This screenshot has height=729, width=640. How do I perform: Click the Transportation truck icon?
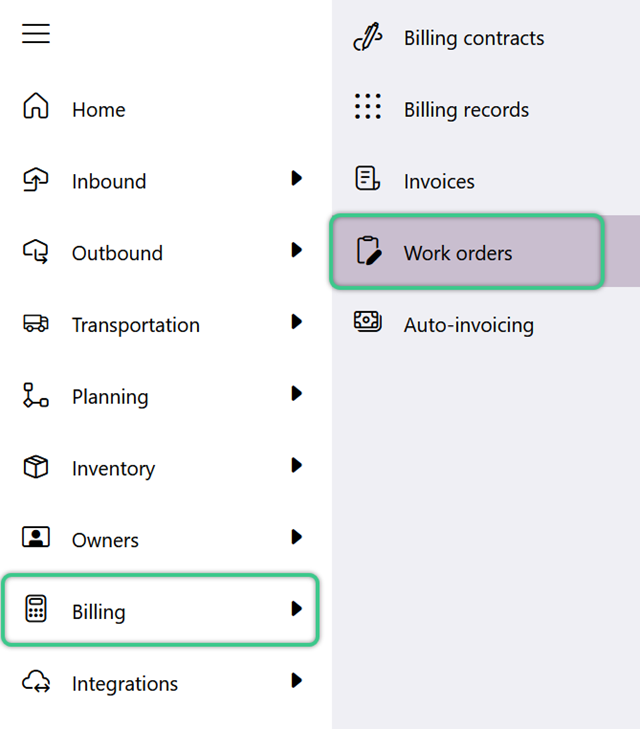(36, 323)
